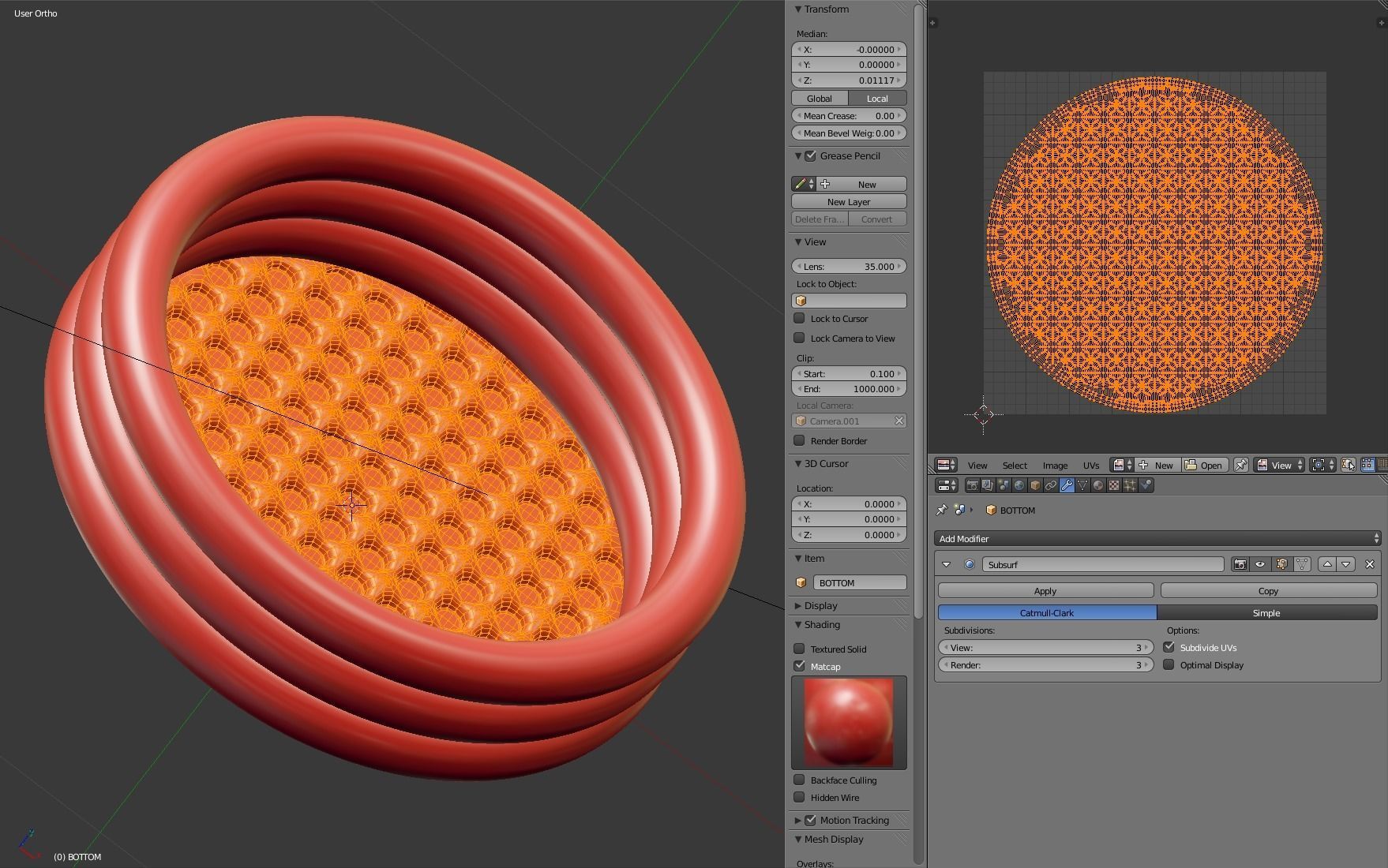Open the Render properties tab
Image resolution: width=1388 pixels, height=868 pixels.
972,485
